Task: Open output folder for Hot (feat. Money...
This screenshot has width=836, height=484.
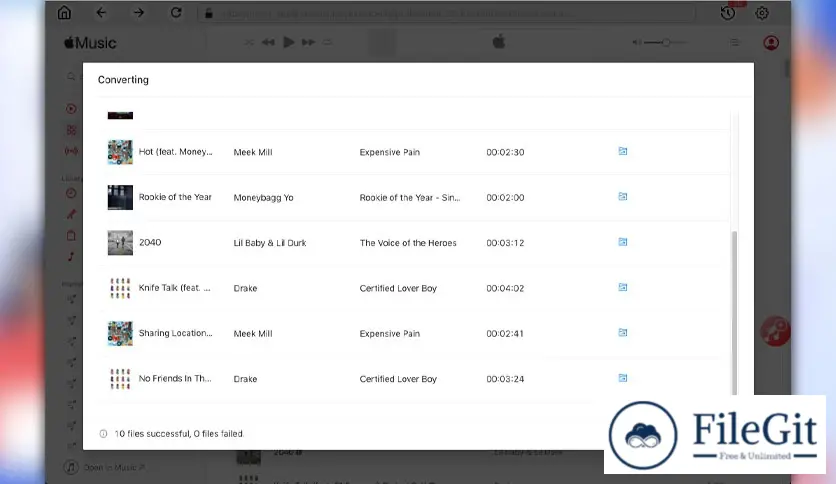Action: point(623,151)
